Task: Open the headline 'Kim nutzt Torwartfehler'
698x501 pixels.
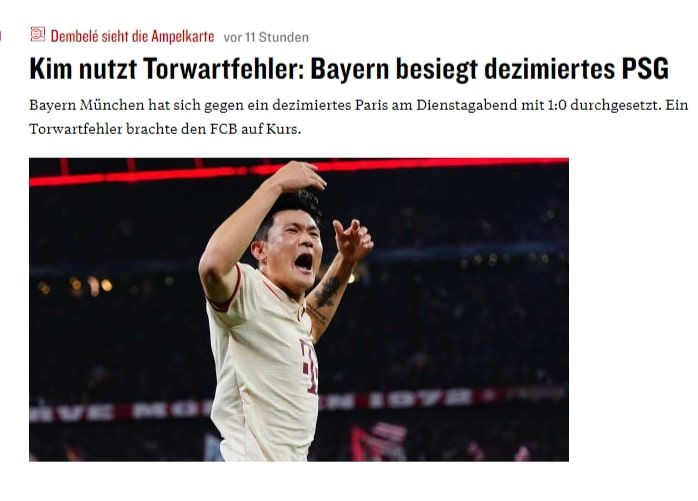Action: 166,69
